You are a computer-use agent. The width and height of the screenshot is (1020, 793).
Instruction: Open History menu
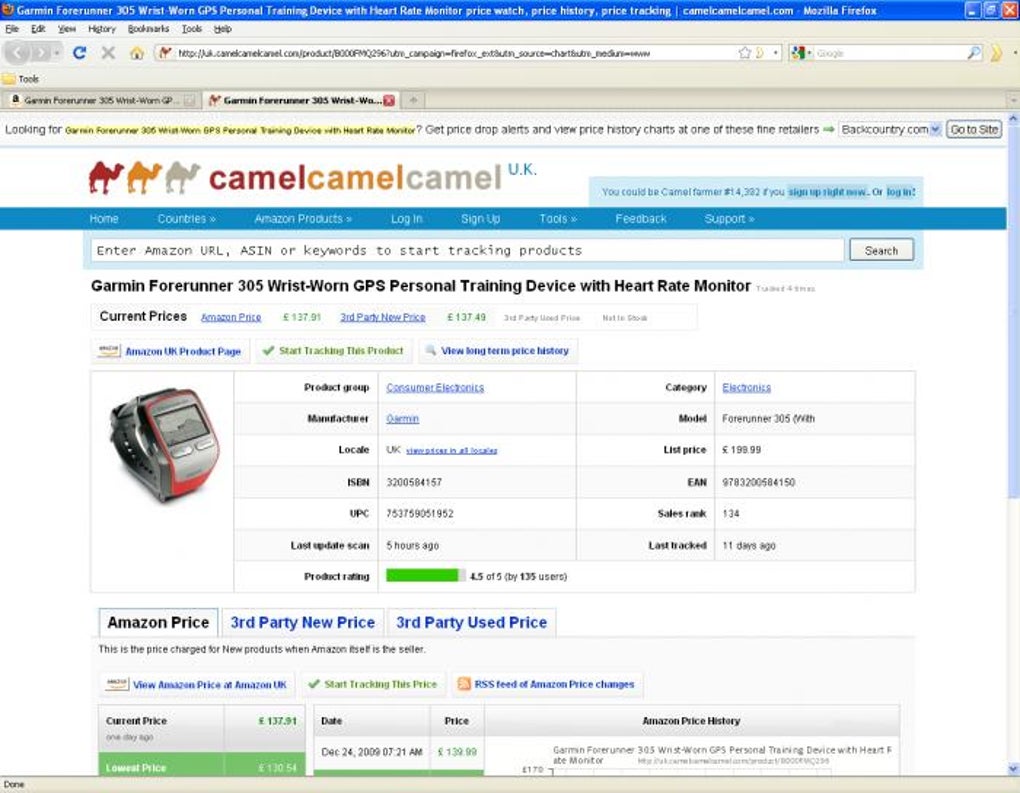click(101, 29)
